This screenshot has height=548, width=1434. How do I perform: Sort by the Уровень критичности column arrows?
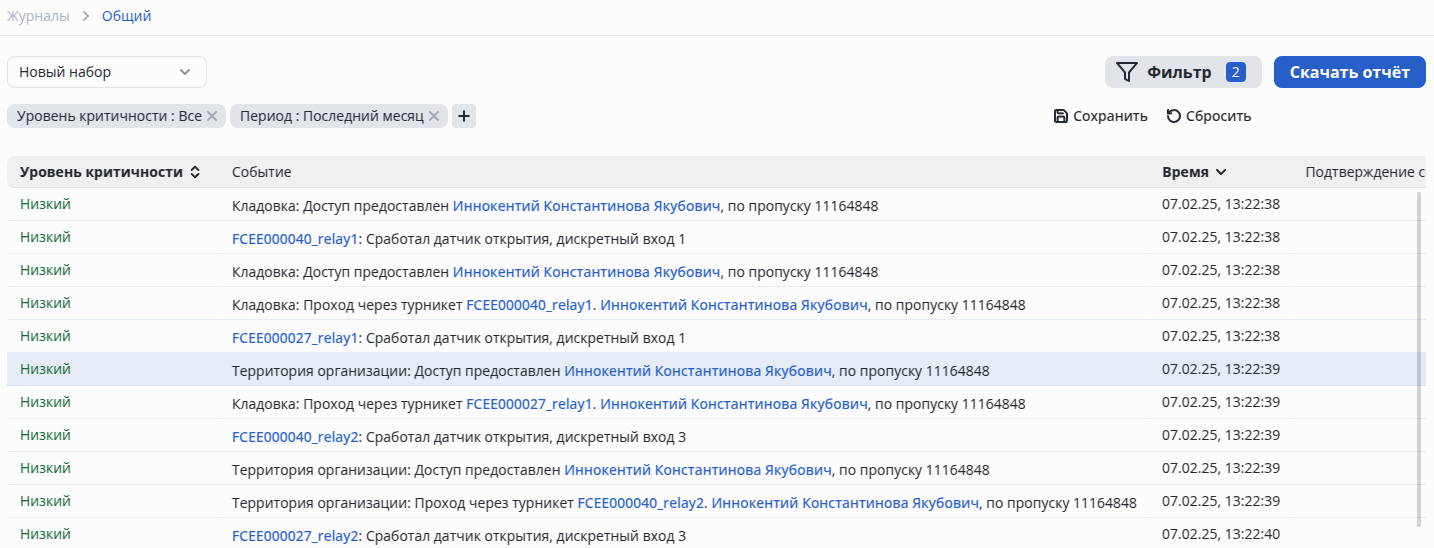click(x=195, y=172)
